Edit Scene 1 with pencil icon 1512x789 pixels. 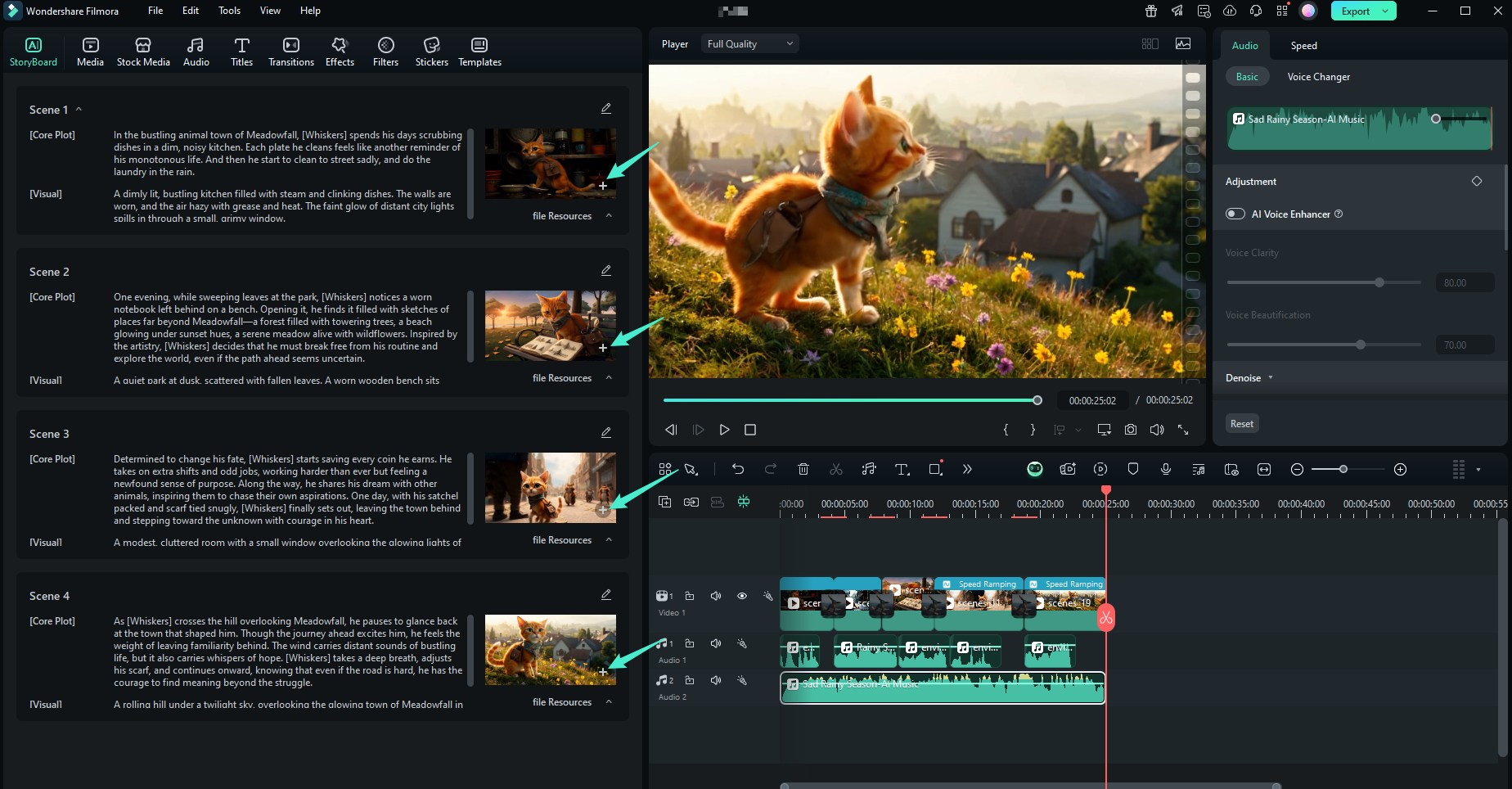click(x=606, y=109)
